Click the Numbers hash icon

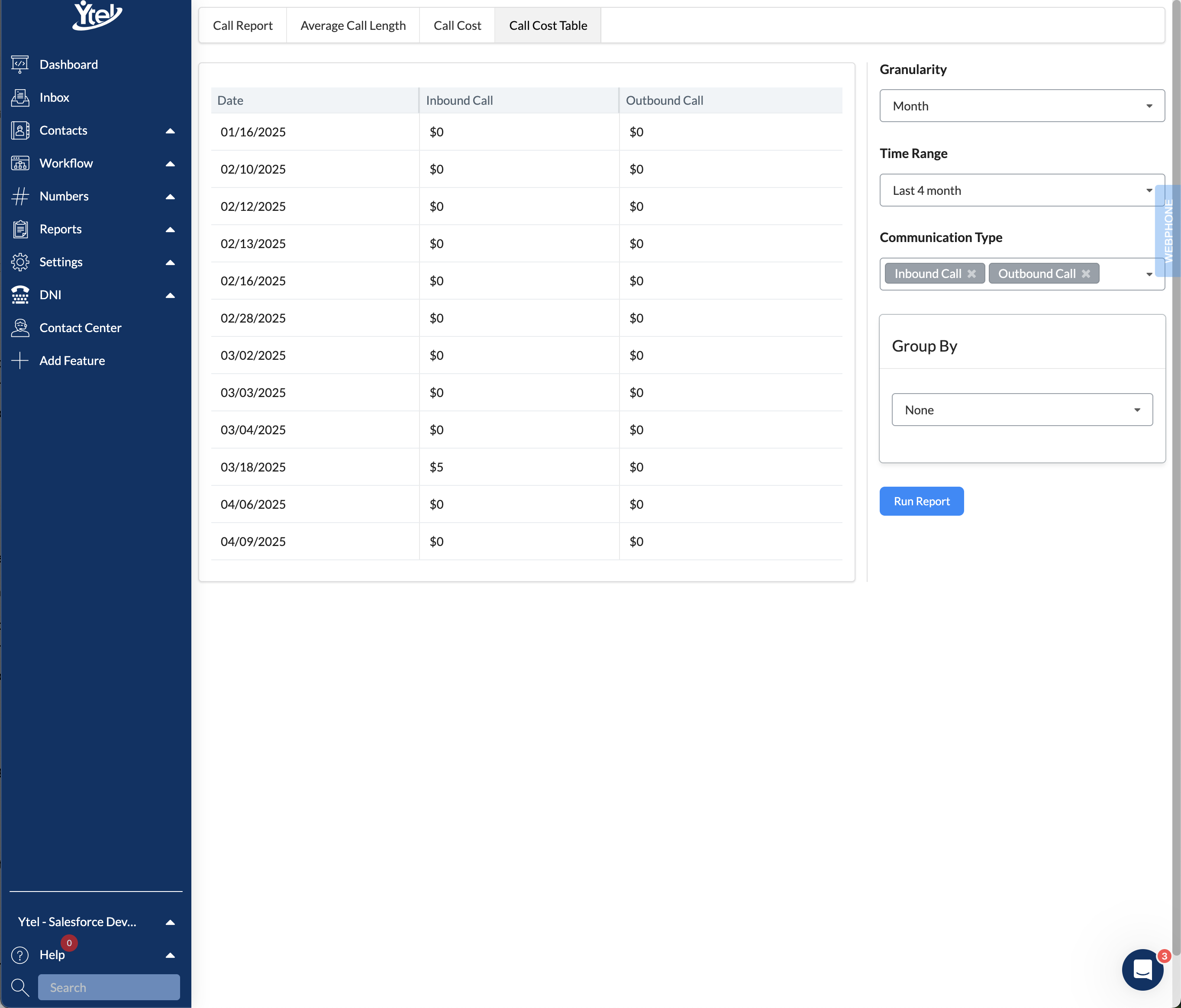pyautogui.click(x=20, y=196)
